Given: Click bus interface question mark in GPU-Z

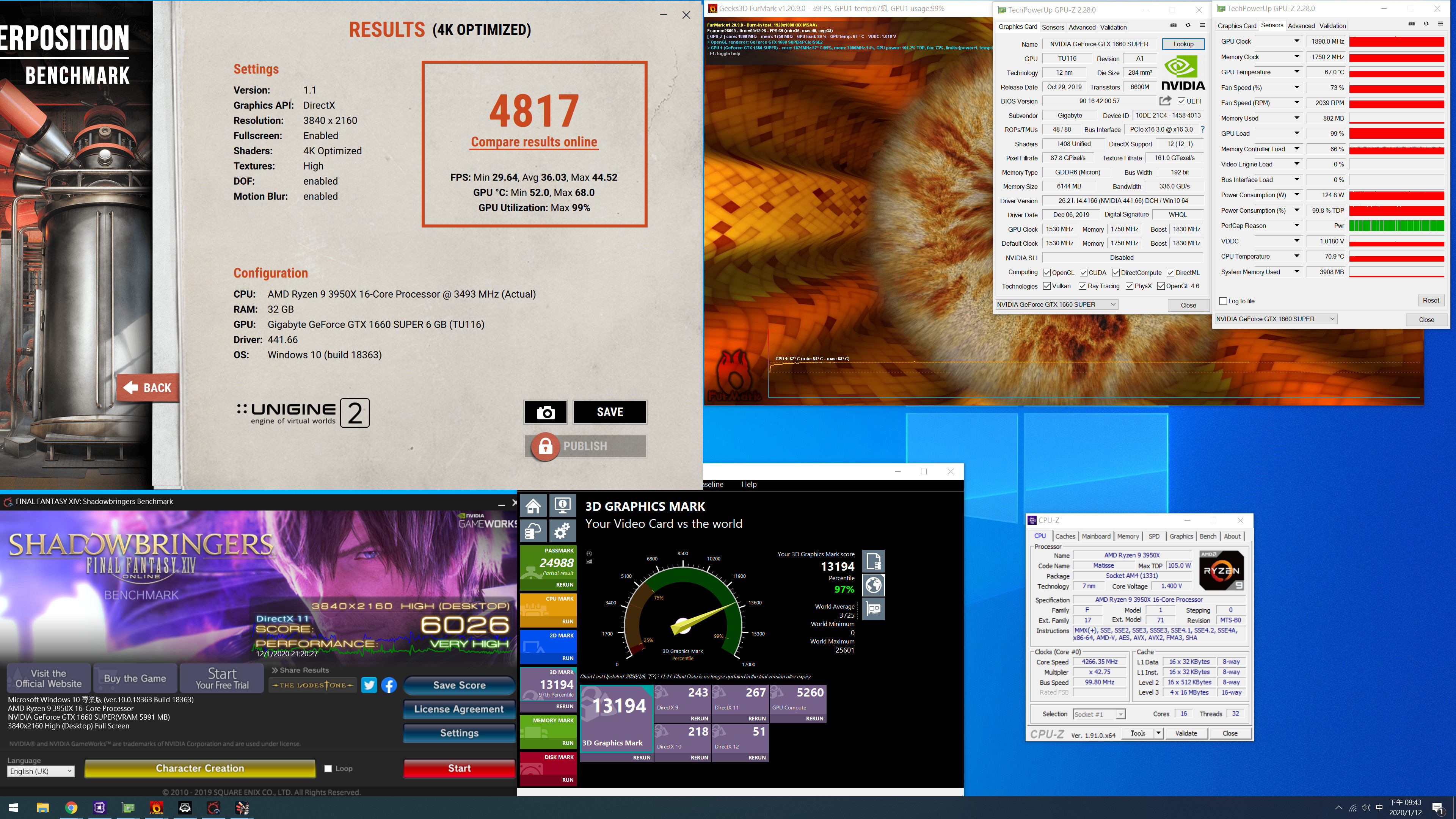Looking at the screenshot, I should 1202,129.
